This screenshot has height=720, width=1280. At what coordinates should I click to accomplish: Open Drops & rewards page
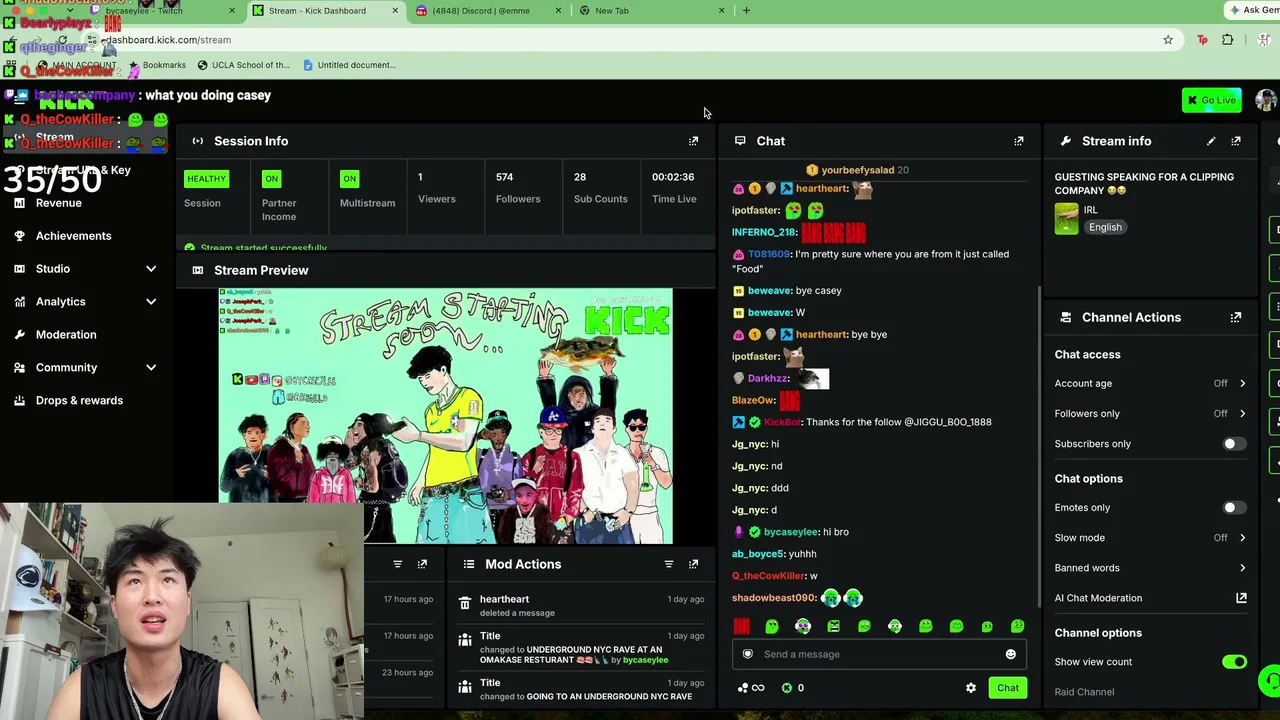pos(79,401)
